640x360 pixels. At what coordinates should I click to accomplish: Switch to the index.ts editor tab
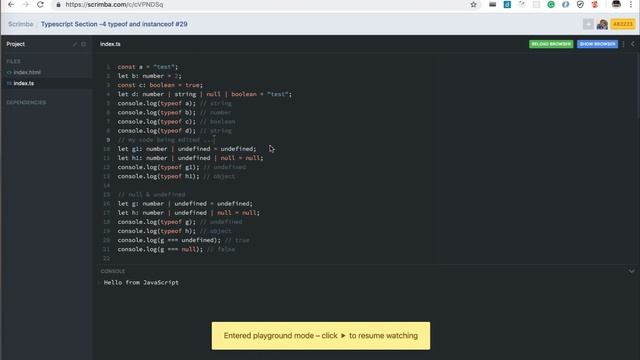(110, 44)
